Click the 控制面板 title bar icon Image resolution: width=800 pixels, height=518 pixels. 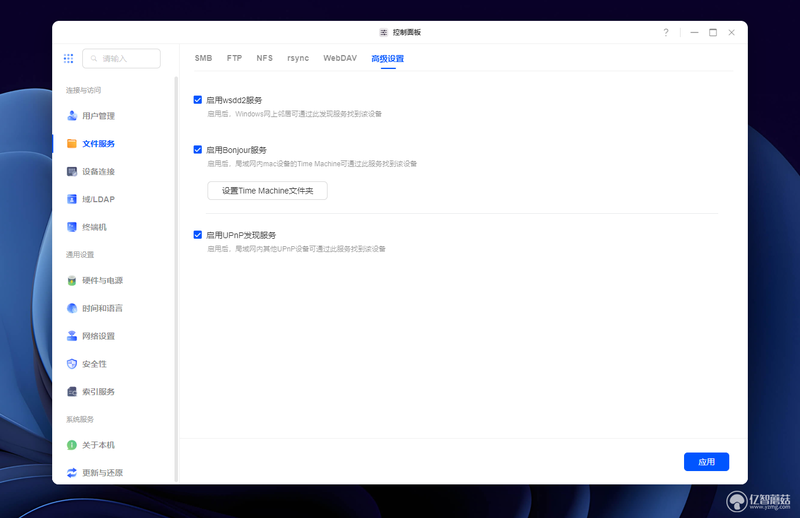[384, 32]
